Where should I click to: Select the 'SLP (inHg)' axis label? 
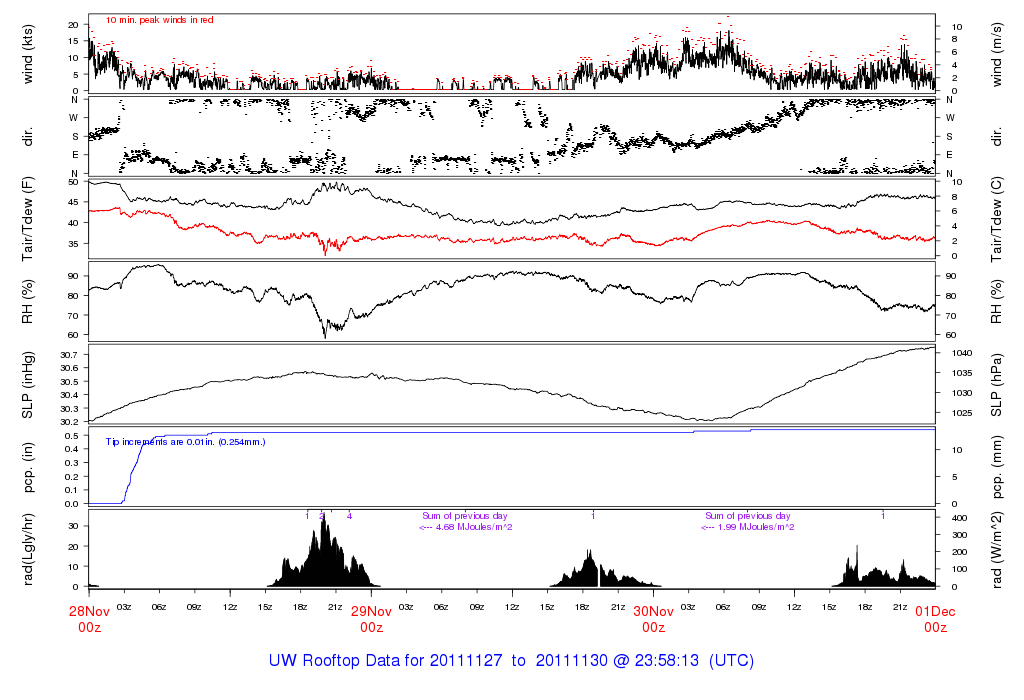pyautogui.click(x=27, y=385)
